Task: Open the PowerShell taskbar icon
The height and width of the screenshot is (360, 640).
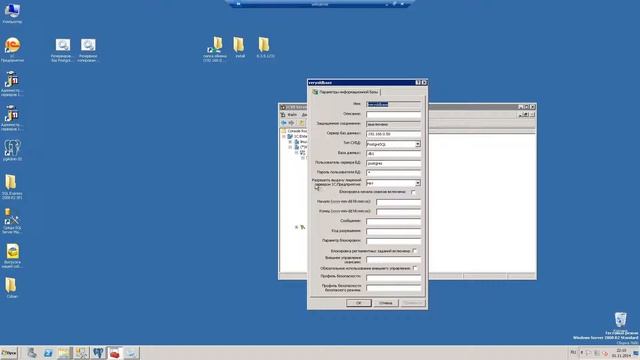Action: click(48, 353)
